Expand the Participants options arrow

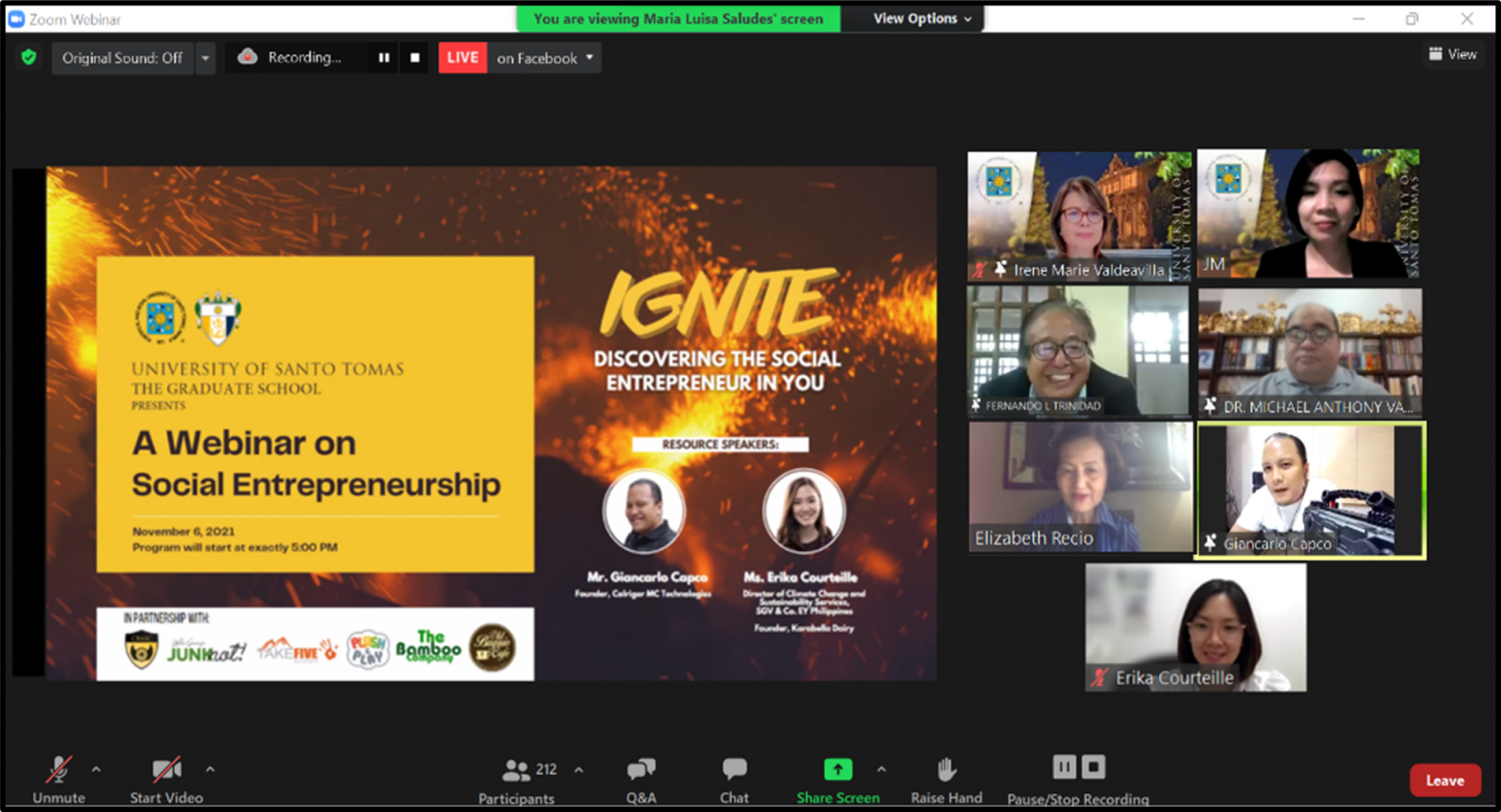point(579,770)
